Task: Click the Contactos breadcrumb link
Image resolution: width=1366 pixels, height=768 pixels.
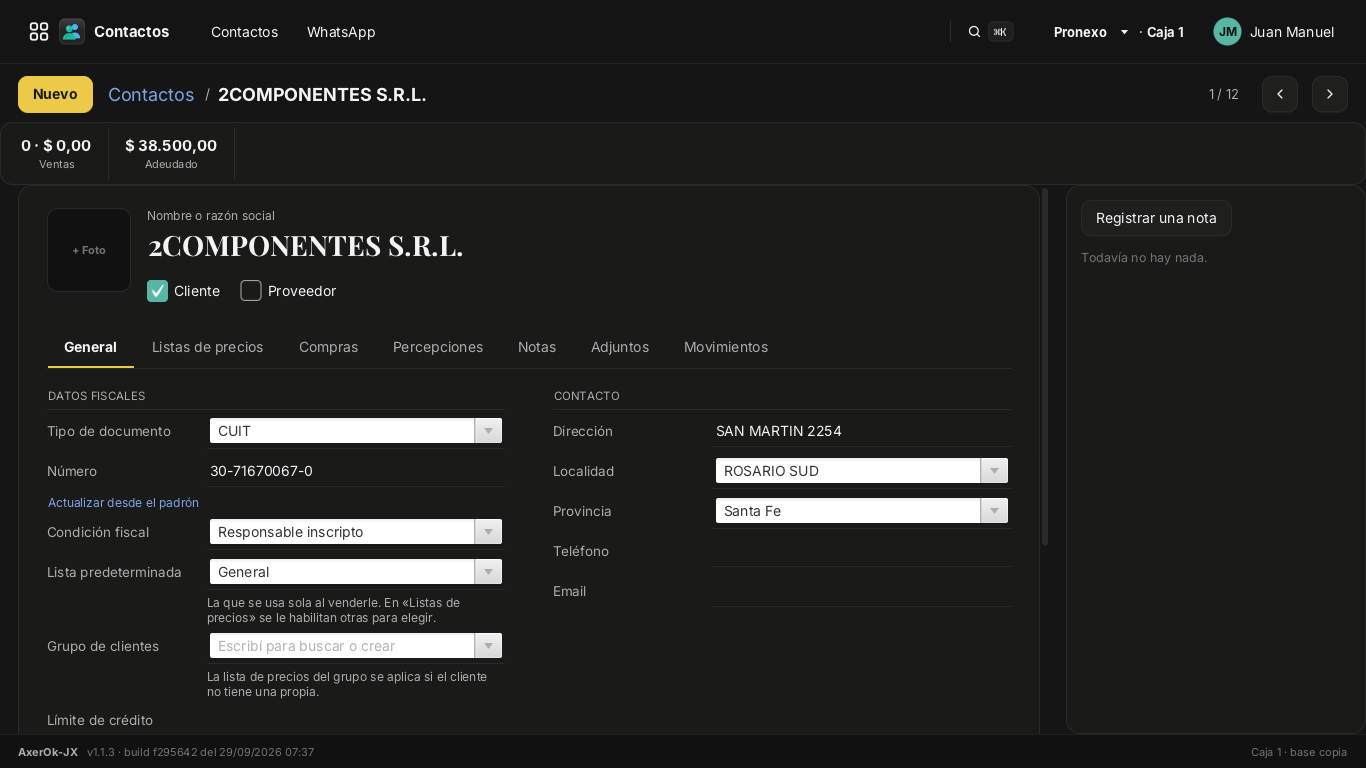Action: point(151,95)
